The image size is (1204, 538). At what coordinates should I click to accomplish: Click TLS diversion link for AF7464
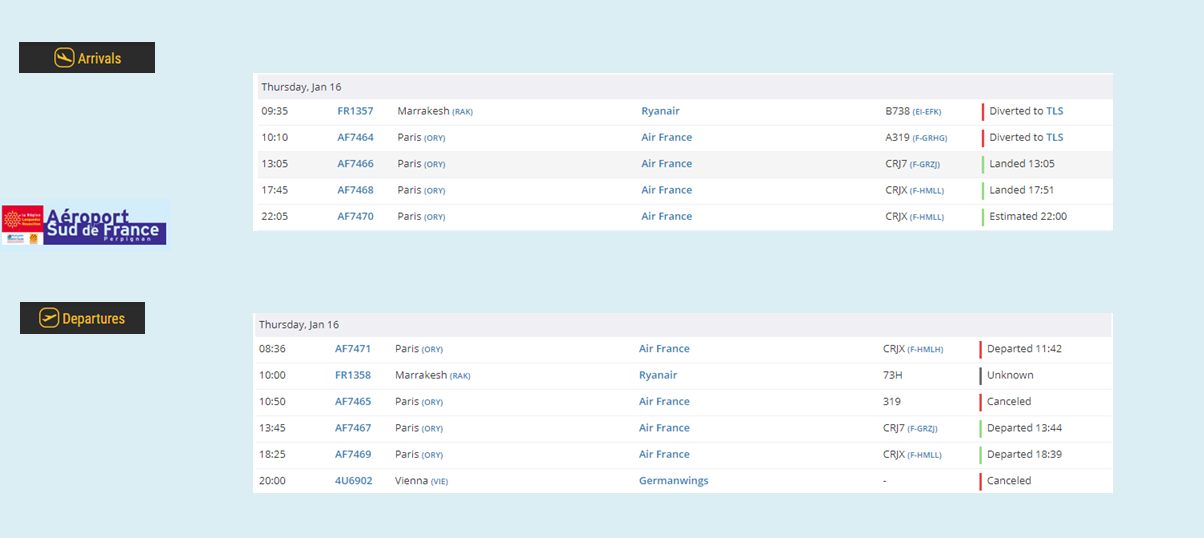point(1055,137)
